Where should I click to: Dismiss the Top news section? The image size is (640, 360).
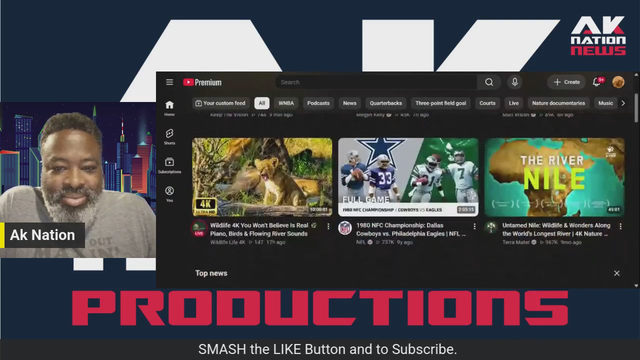tap(617, 273)
